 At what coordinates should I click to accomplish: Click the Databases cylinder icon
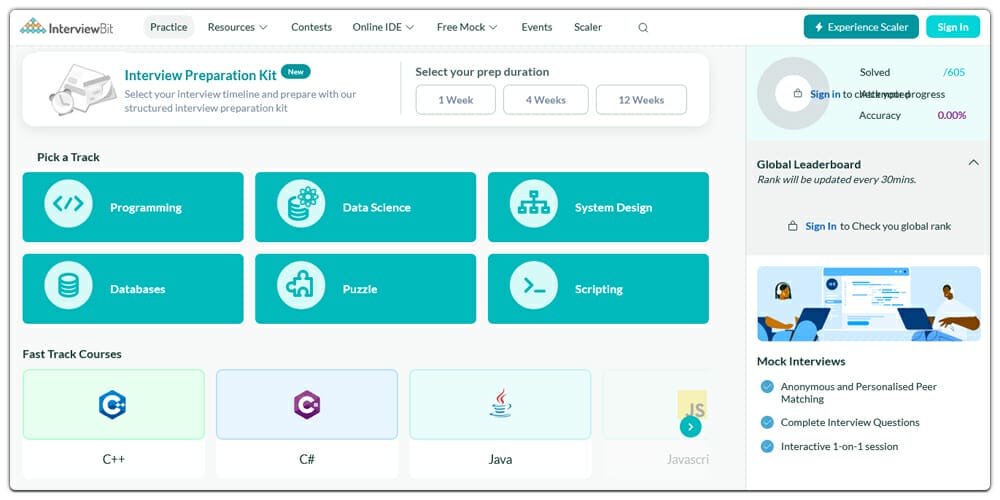[x=68, y=287]
